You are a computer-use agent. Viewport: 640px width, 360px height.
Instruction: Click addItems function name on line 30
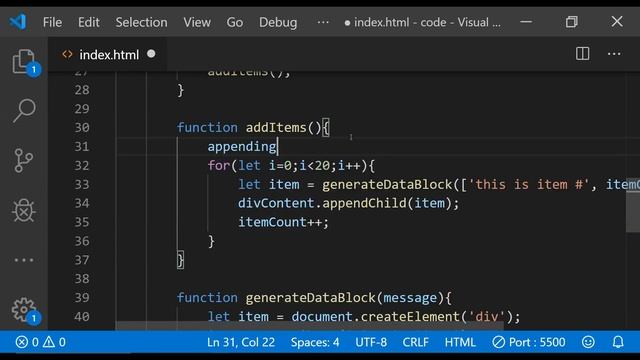[x=276, y=127]
